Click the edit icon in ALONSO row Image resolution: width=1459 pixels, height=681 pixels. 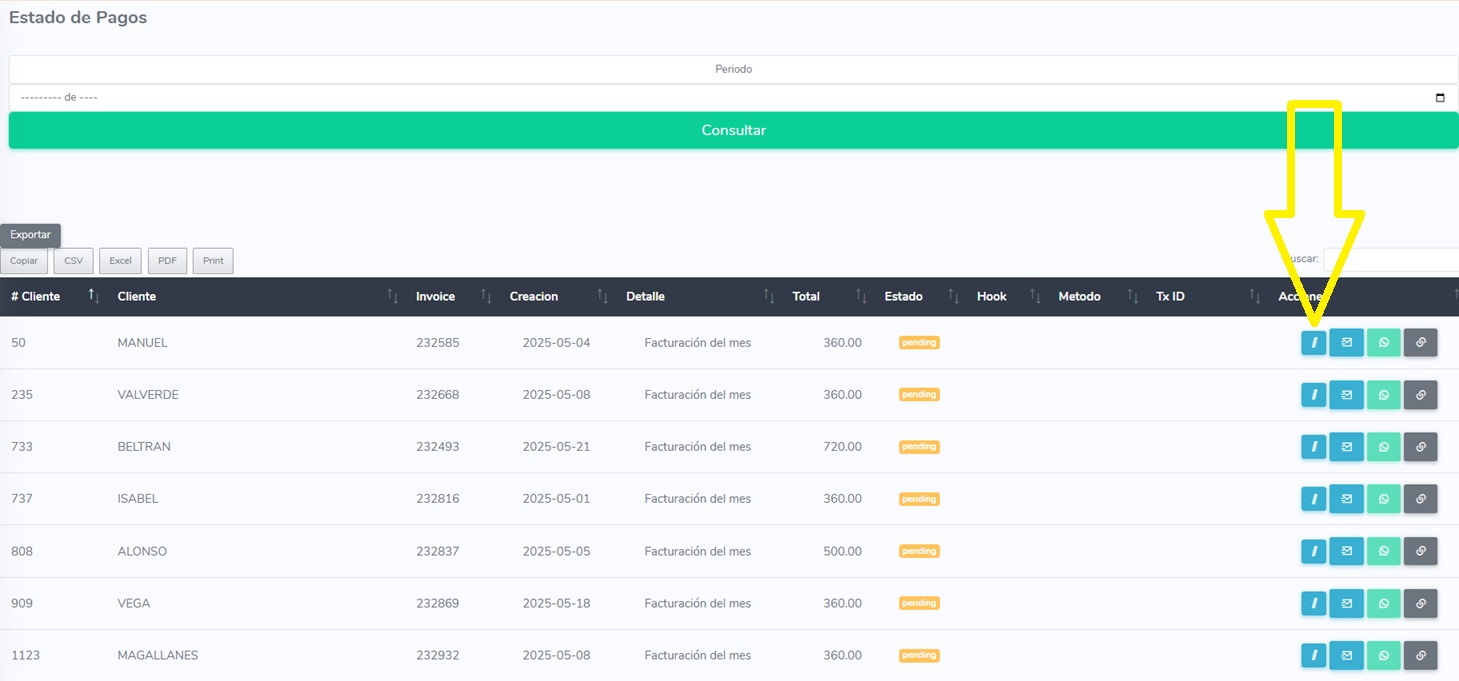(1313, 551)
